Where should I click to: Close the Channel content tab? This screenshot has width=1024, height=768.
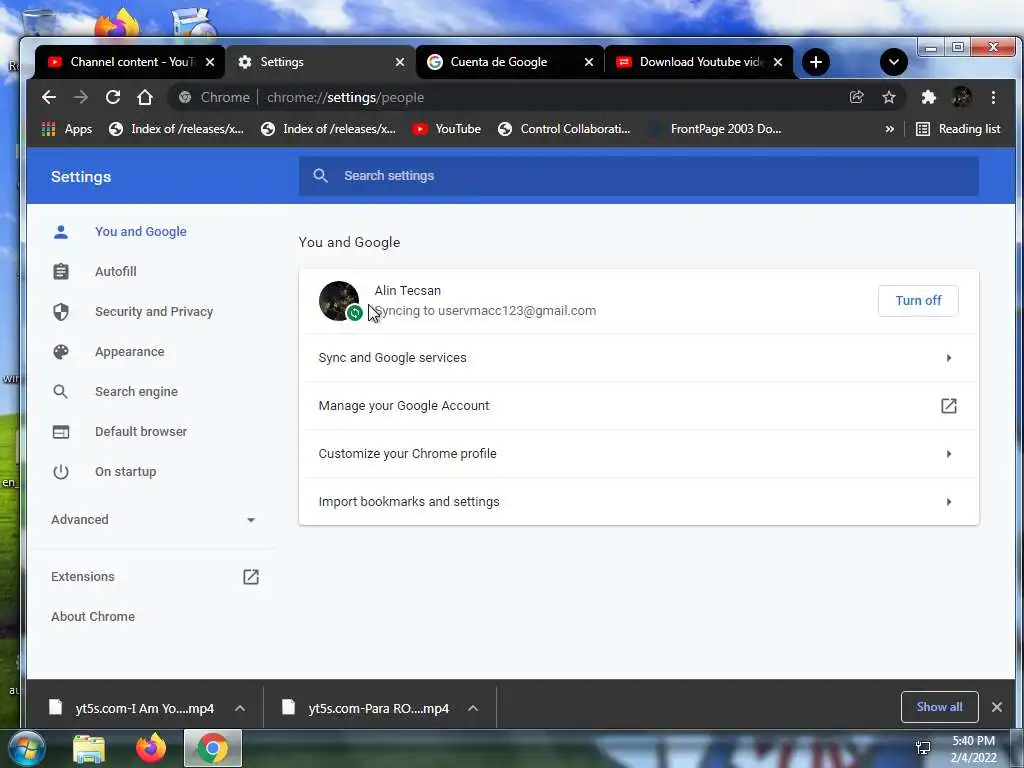(x=210, y=62)
